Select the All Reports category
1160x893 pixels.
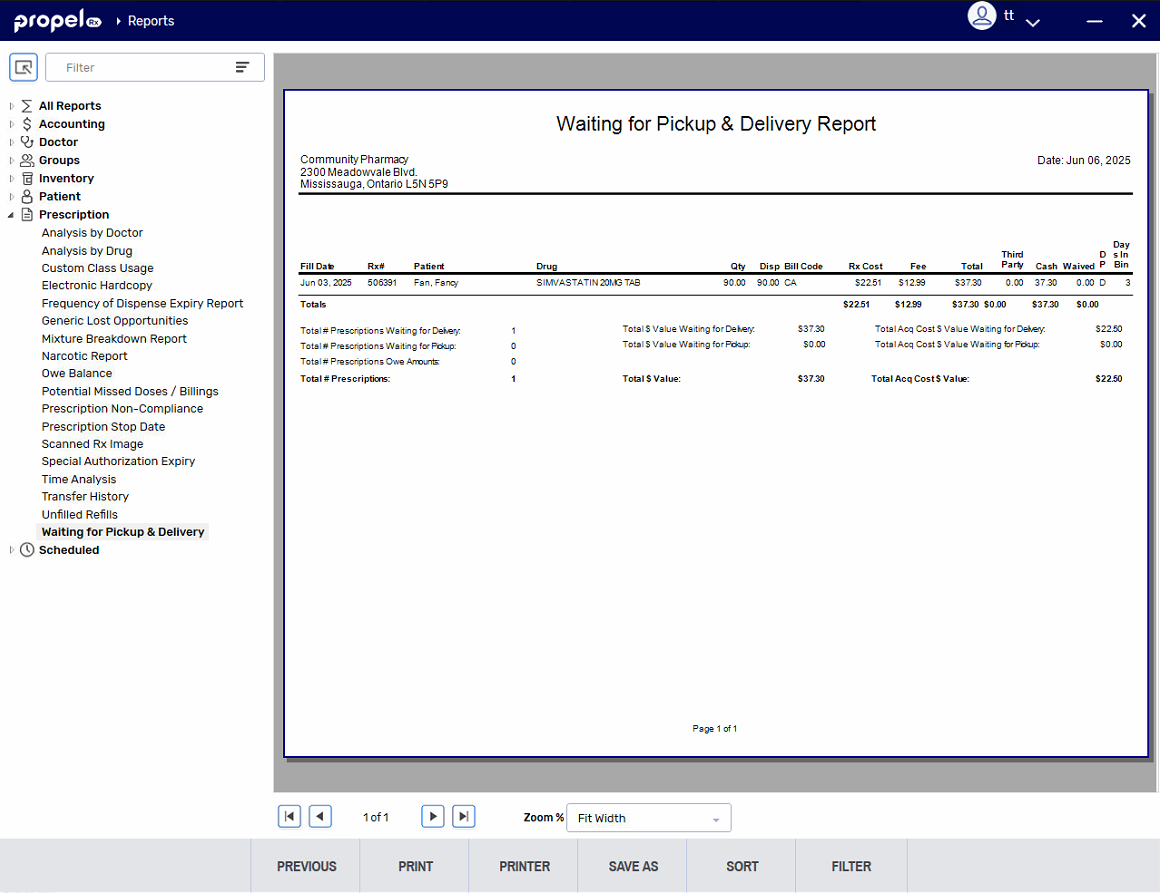pos(70,106)
